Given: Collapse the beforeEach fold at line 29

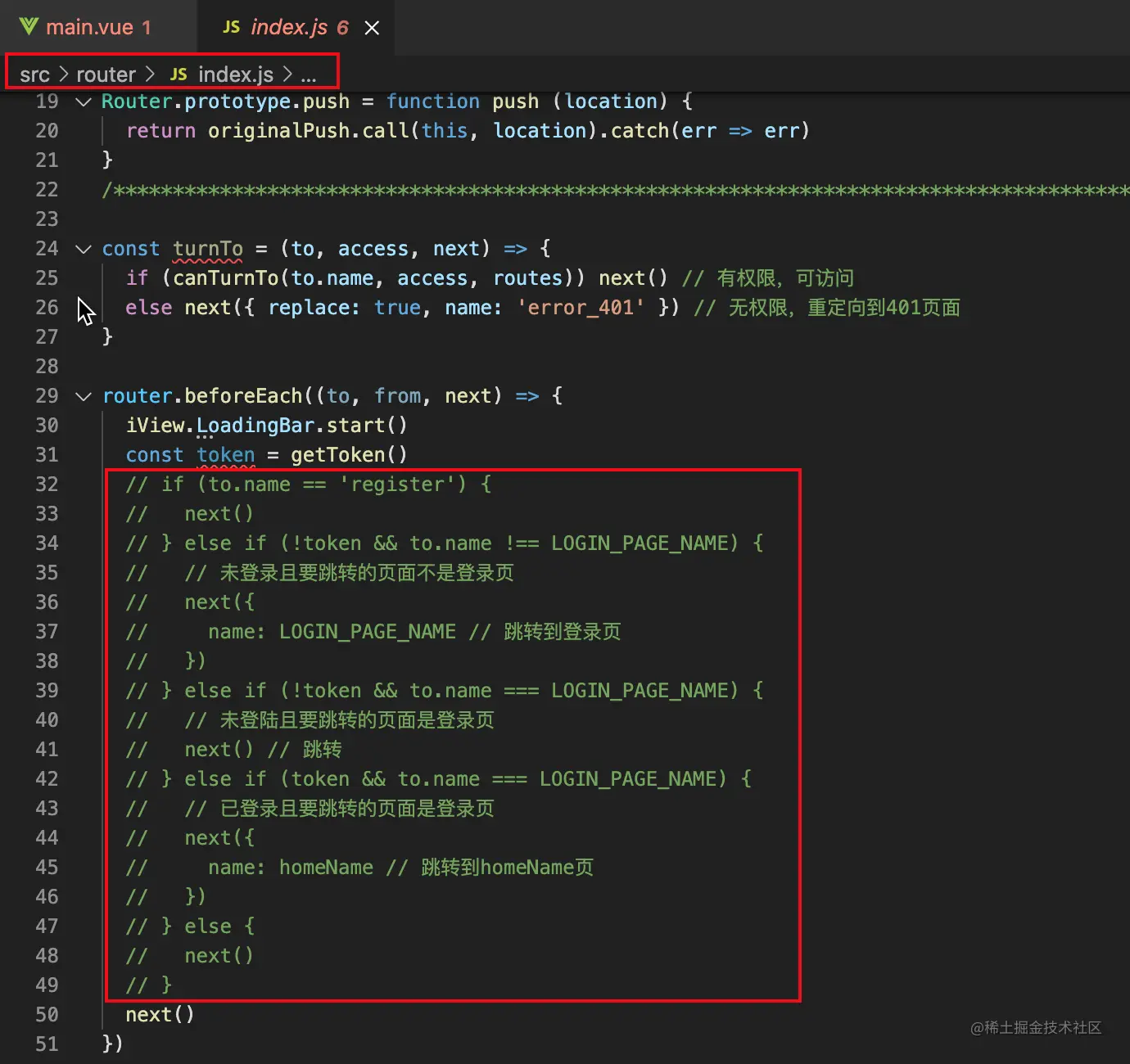Looking at the screenshot, I should point(84,396).
